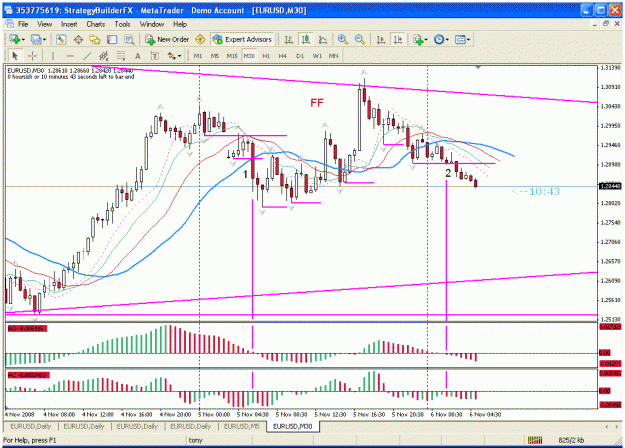Switch to D1 timeframe

300,56
